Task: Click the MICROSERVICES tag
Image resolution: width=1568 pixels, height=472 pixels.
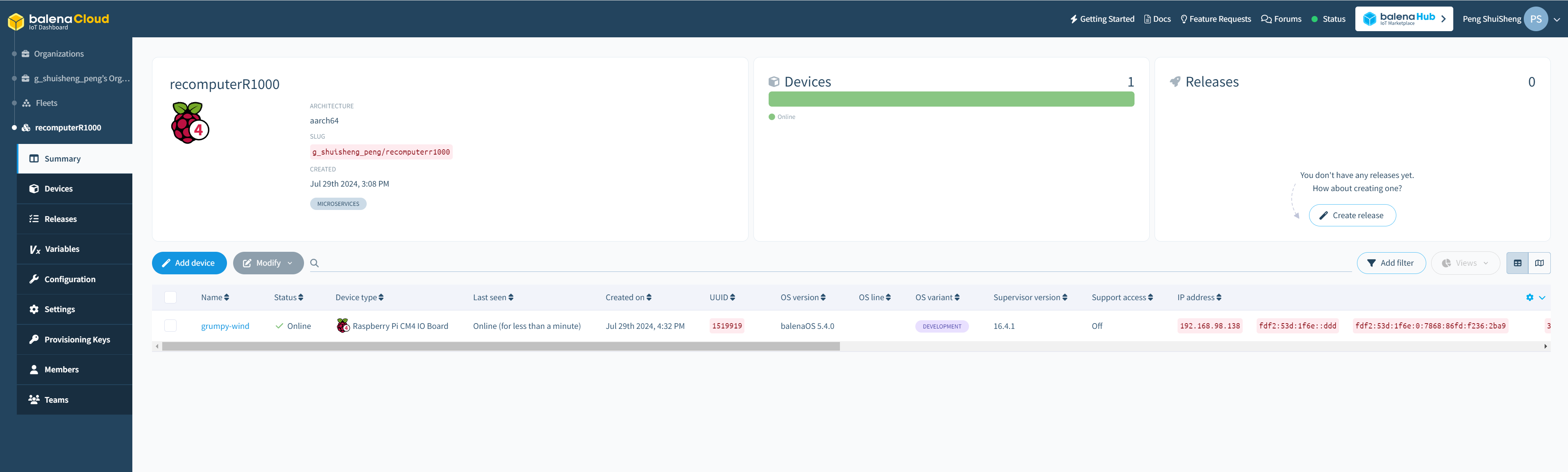Action: [x=338, y=204]
